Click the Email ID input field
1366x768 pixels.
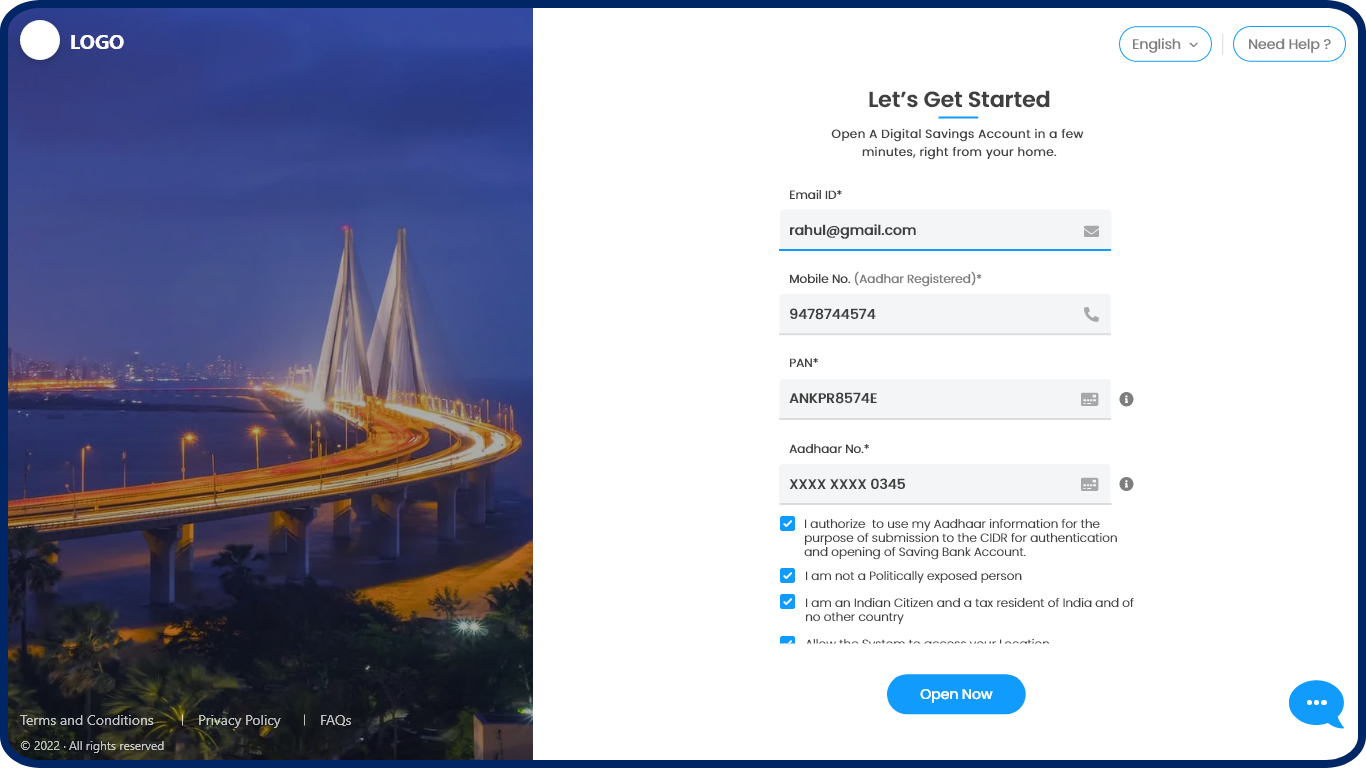pyautogui.click(x=930, y=230)
